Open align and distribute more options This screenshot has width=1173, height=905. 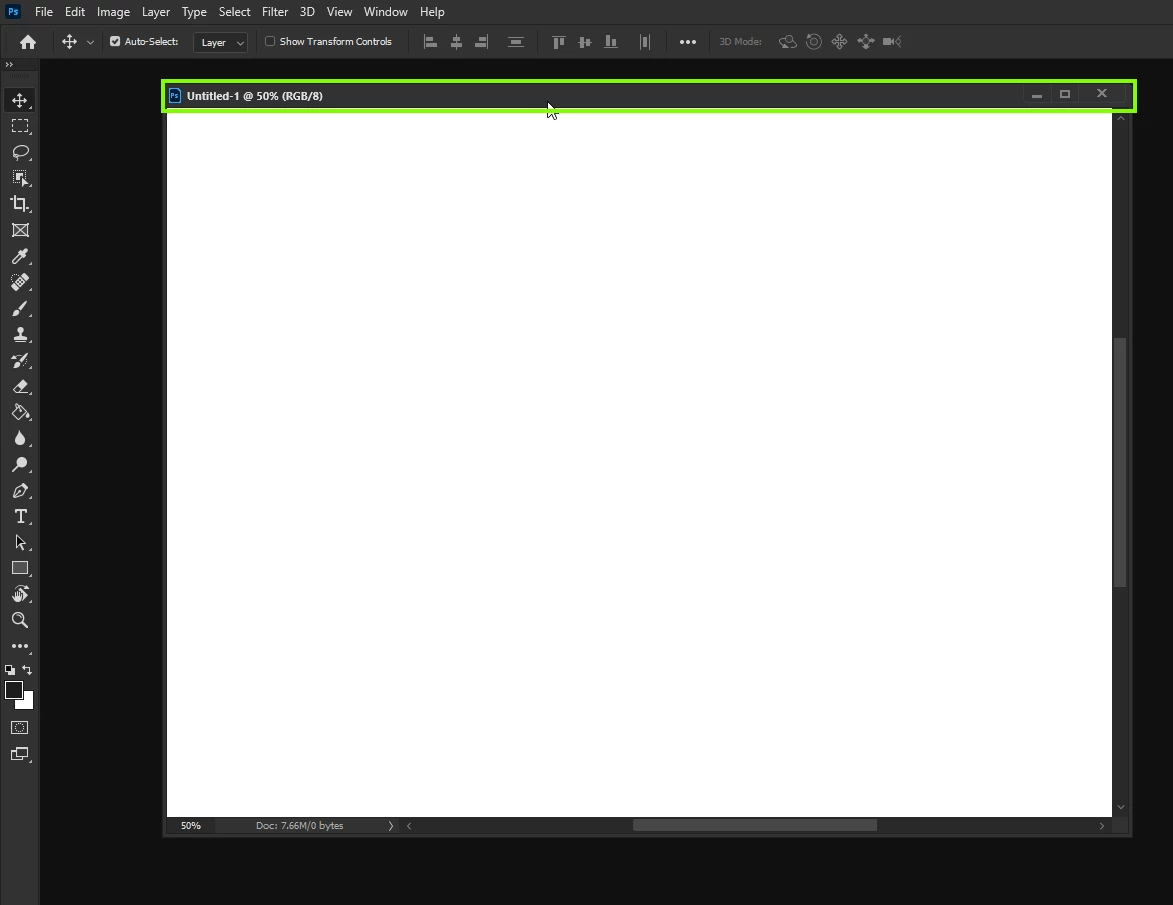[x=687, y=42]
